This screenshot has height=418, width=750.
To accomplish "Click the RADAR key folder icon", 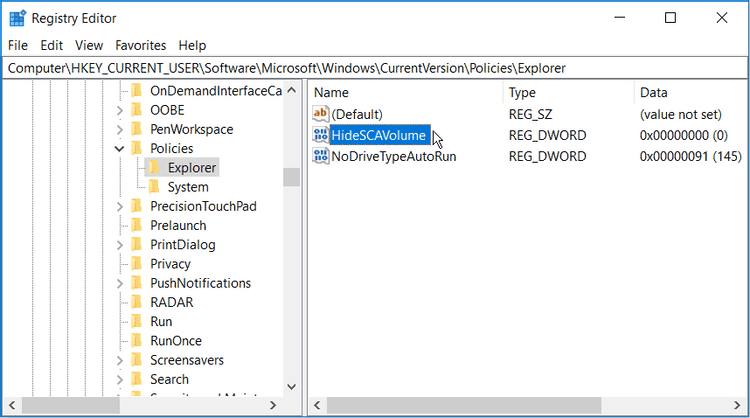I will click(137, 302).
